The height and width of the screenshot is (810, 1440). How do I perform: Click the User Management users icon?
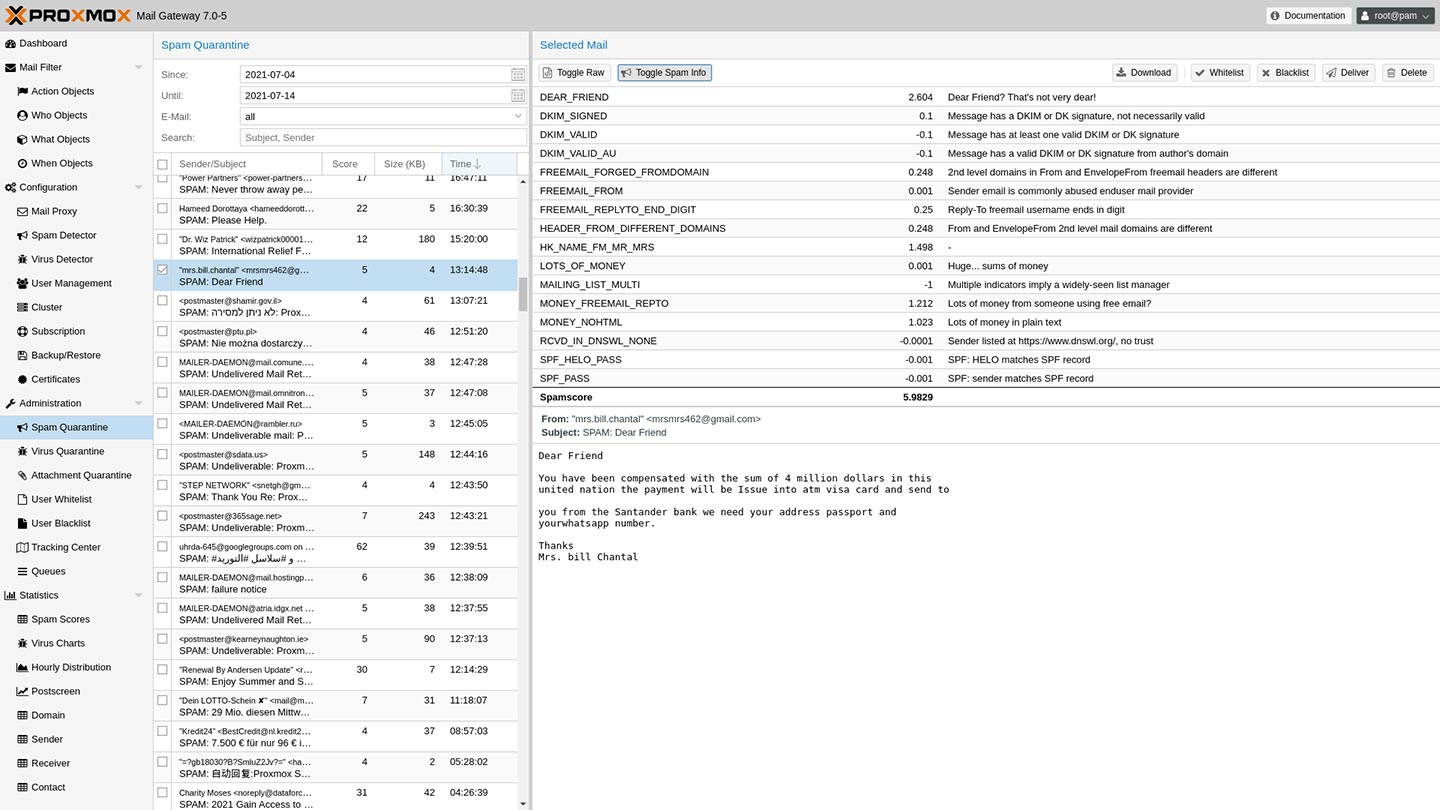pos(22,283)
